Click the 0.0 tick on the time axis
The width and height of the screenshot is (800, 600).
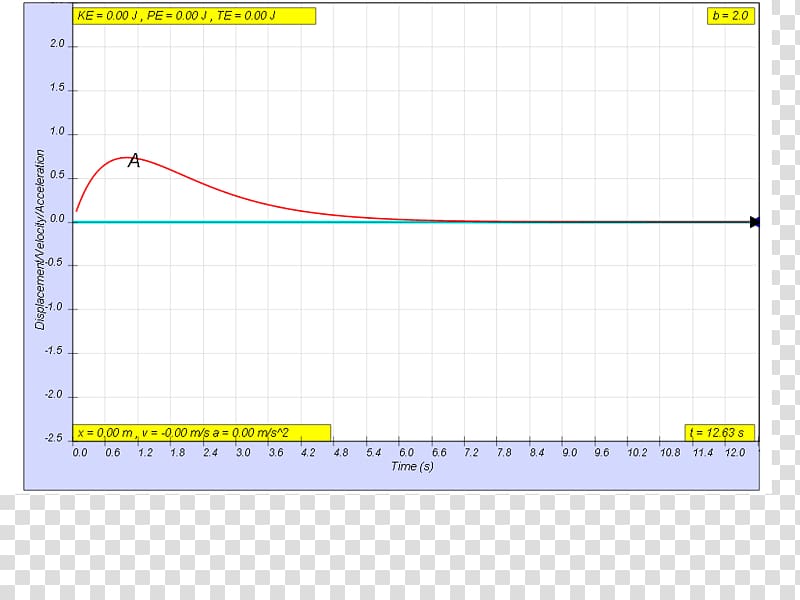pos(80,453)
